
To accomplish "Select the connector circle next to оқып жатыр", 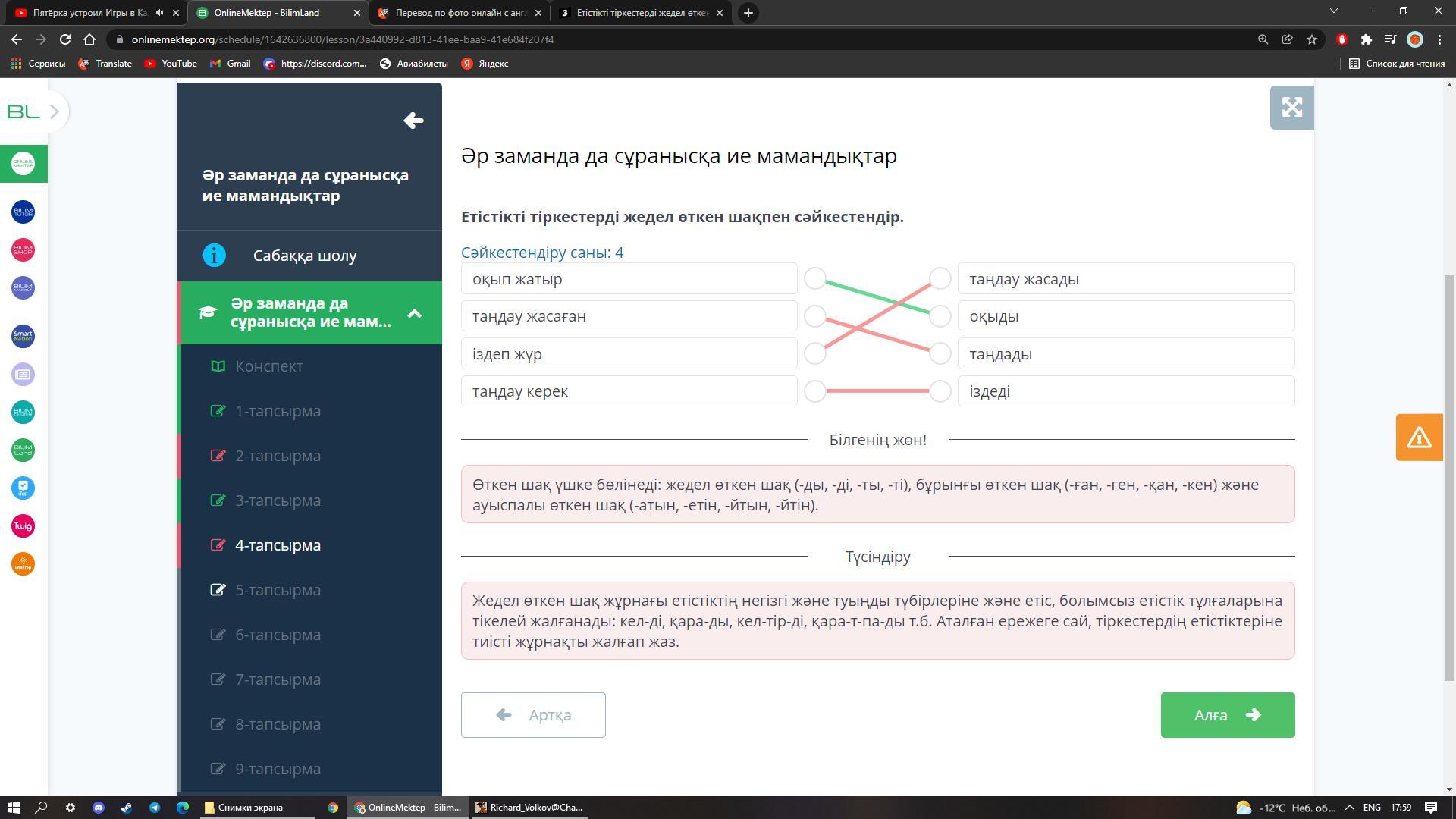I will (814, 278).
